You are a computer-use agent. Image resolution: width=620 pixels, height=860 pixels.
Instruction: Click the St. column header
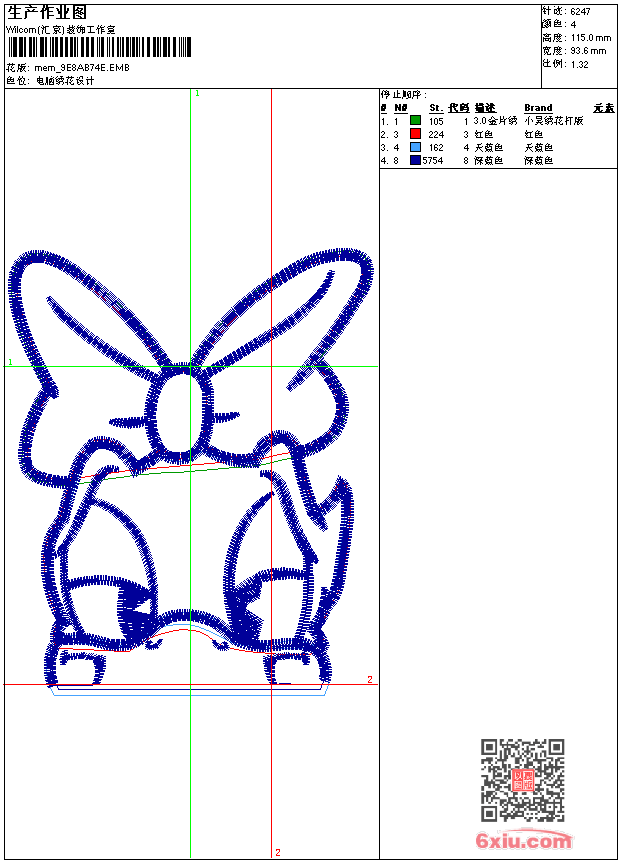tap(436, 108)
